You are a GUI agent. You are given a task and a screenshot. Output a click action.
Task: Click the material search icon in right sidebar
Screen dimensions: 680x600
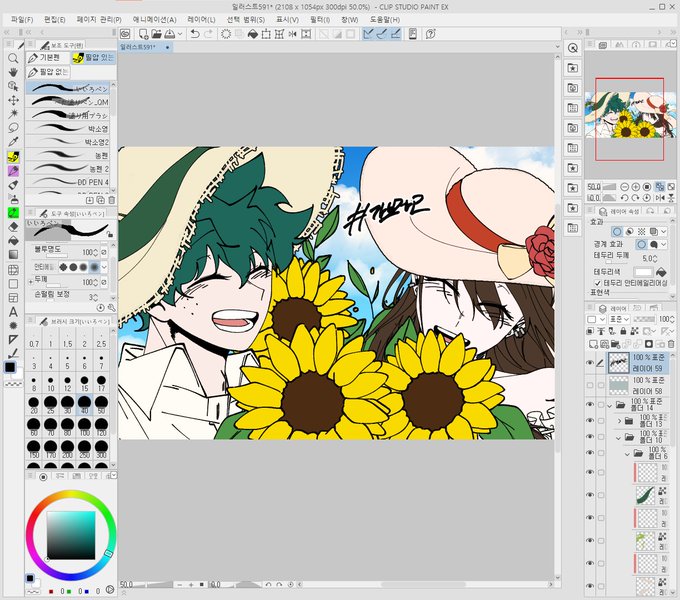coord(573,48)
